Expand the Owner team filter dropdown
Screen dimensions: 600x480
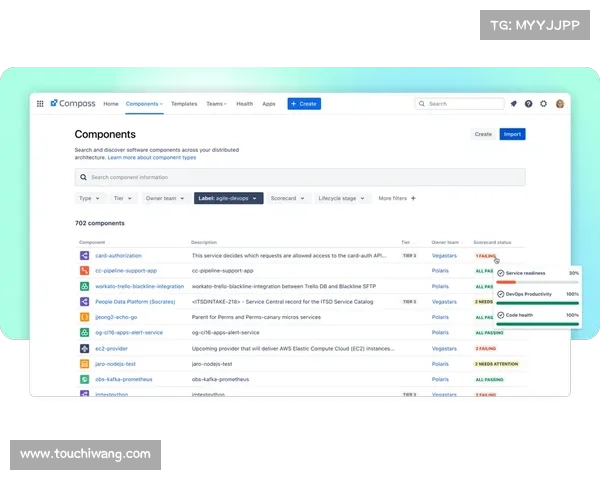165,198
